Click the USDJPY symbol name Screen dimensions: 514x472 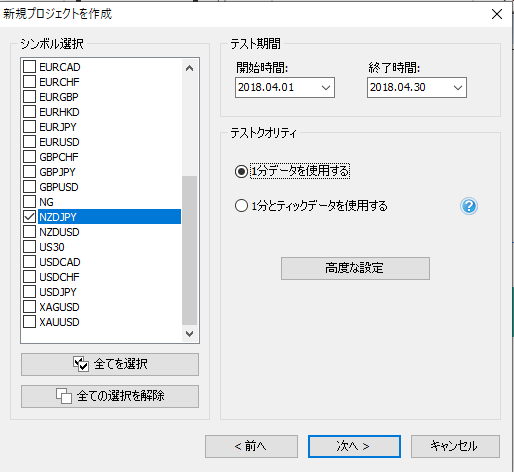tap(58, 292)
